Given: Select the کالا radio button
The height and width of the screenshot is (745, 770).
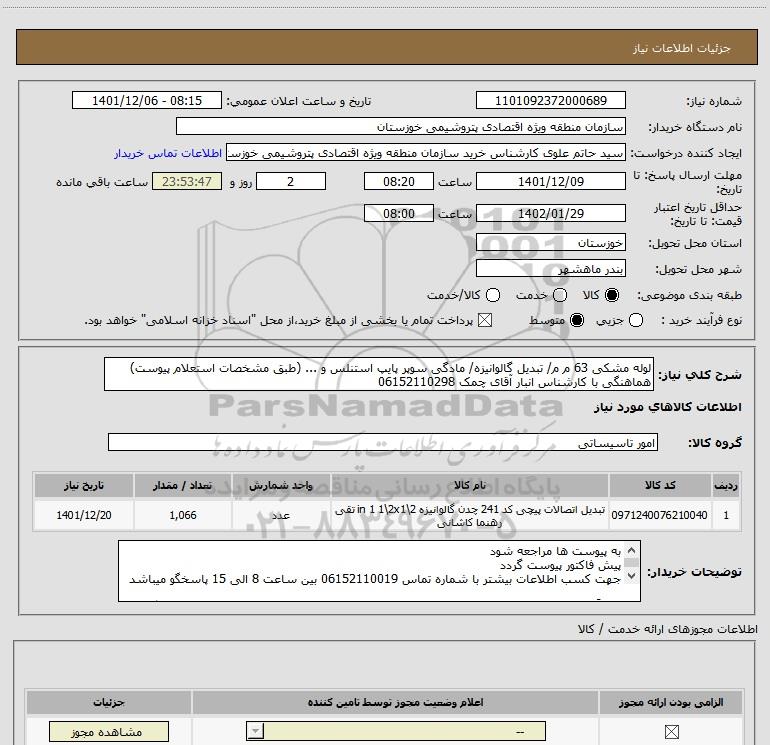Looking at the screenshot, I should 612,295.
